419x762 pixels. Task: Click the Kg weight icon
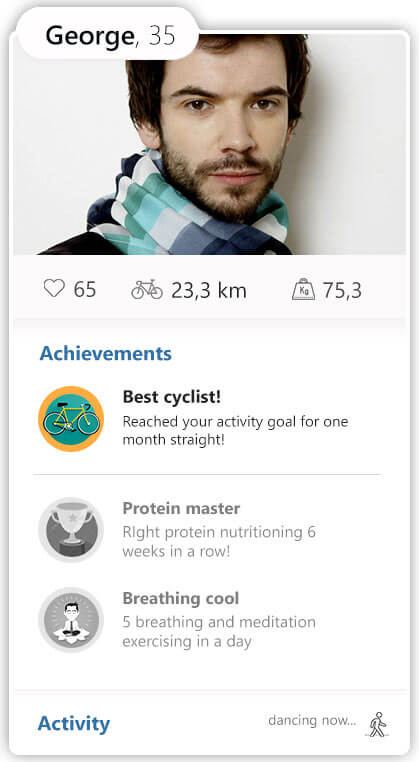(x=303, y=290)
